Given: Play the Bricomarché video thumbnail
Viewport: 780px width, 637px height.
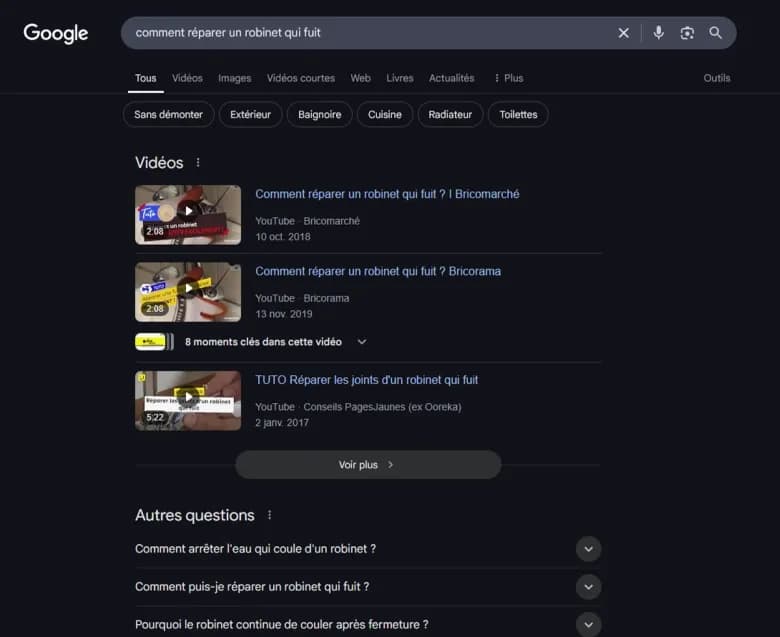Looking at the screenshot, I should pos(188,215).
